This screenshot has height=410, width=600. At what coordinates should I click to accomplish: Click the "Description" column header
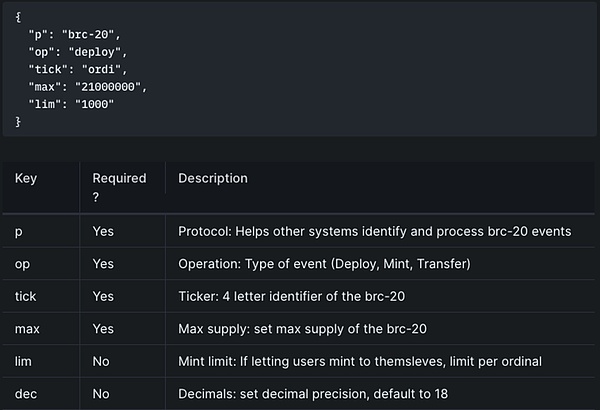click(213, 178)
